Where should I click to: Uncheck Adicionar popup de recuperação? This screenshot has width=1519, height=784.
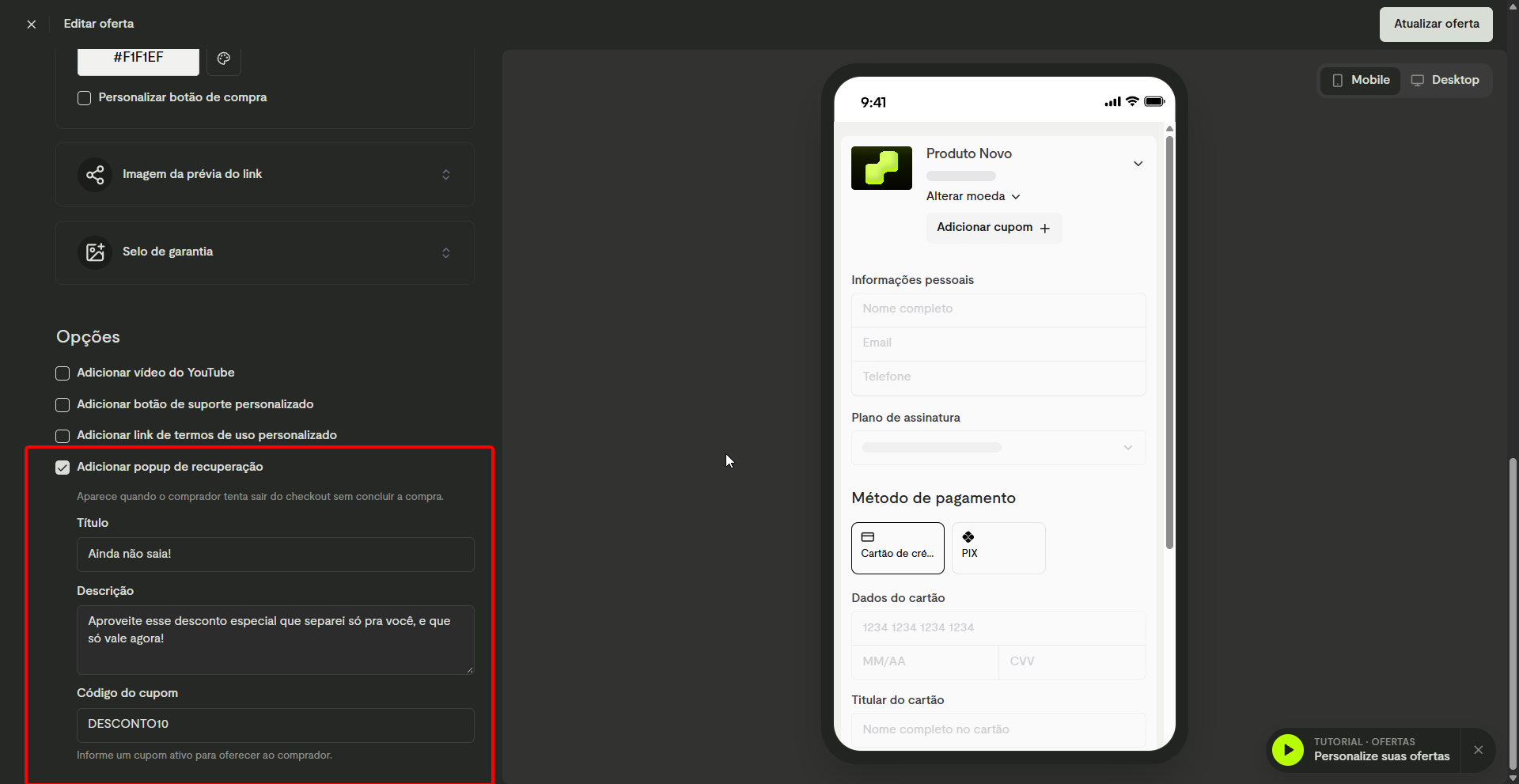(x=63, y=468)
